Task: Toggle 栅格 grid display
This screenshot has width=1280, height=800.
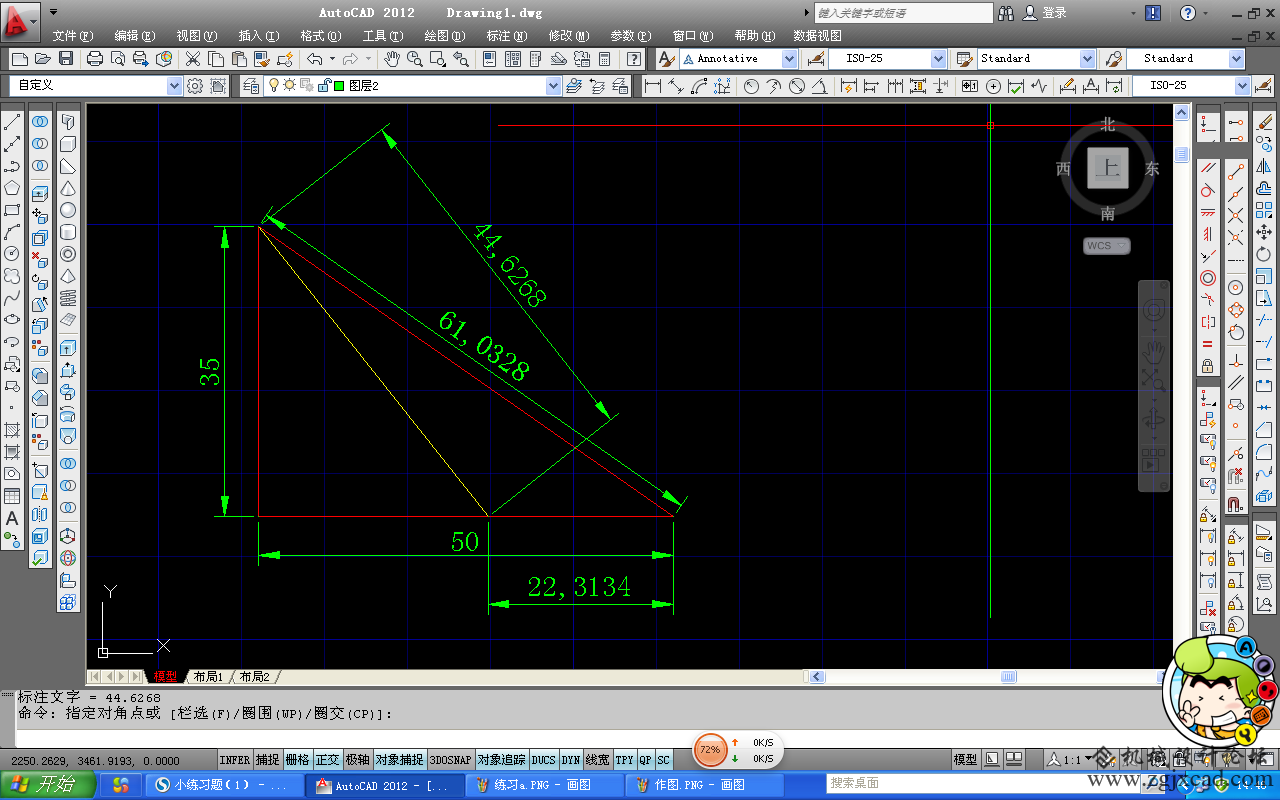Action: 298,760
